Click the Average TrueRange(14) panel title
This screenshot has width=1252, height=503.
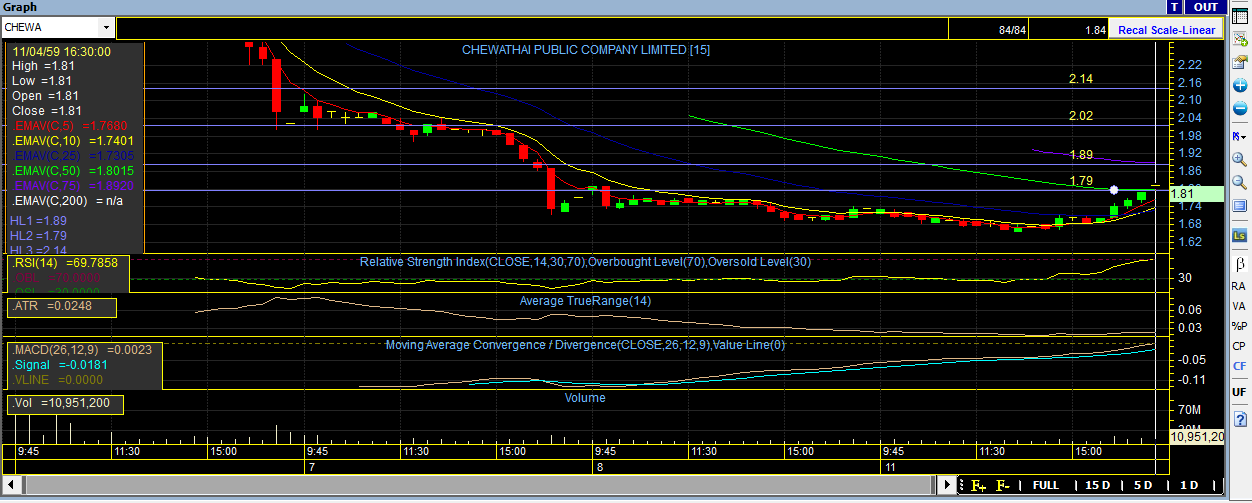[x=586, y=300]
